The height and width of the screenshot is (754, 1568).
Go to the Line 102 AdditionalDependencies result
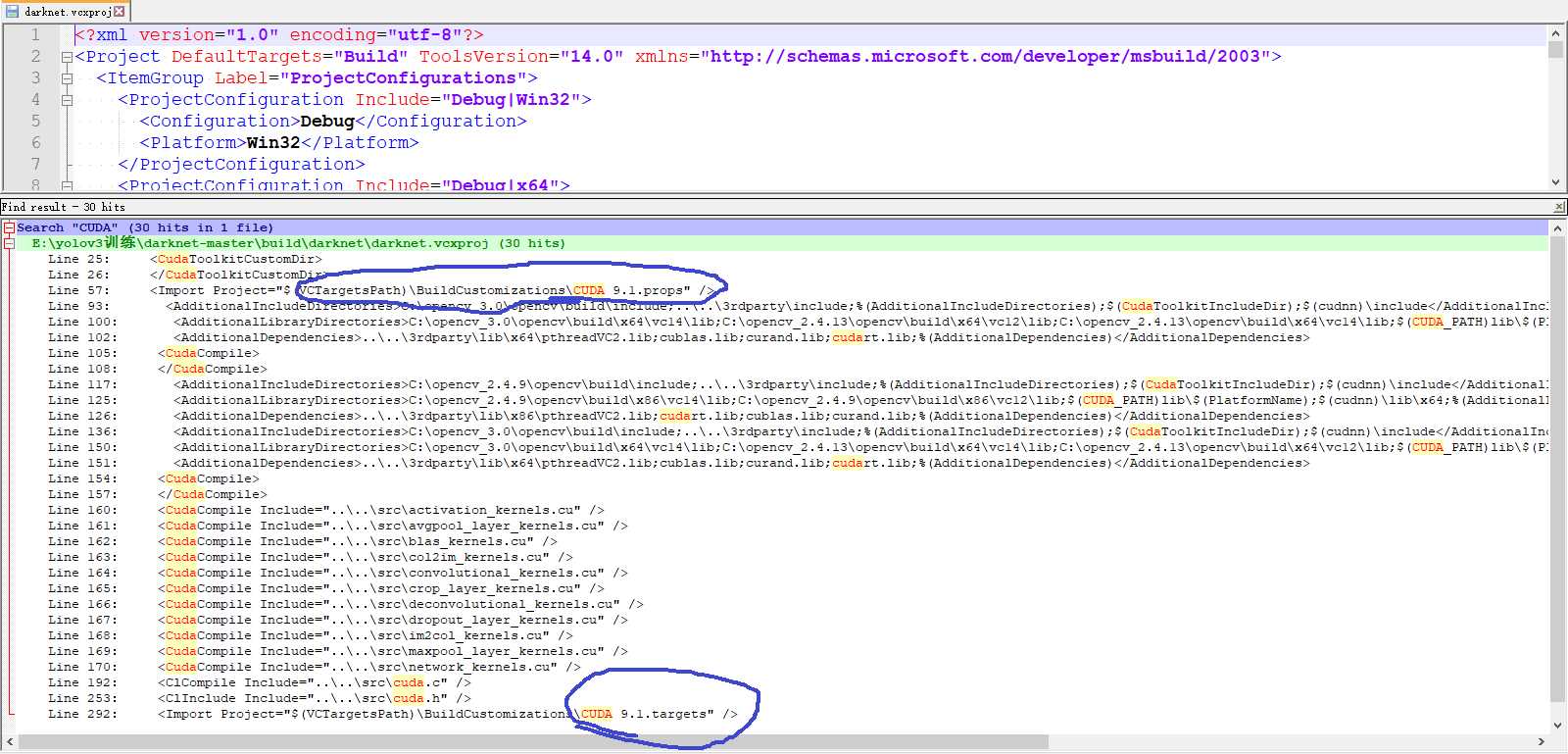coord(678,337)
